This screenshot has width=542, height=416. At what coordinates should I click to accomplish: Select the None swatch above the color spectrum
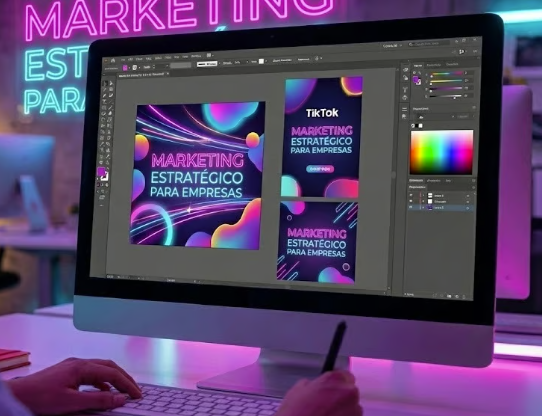(x=413, y=126)
